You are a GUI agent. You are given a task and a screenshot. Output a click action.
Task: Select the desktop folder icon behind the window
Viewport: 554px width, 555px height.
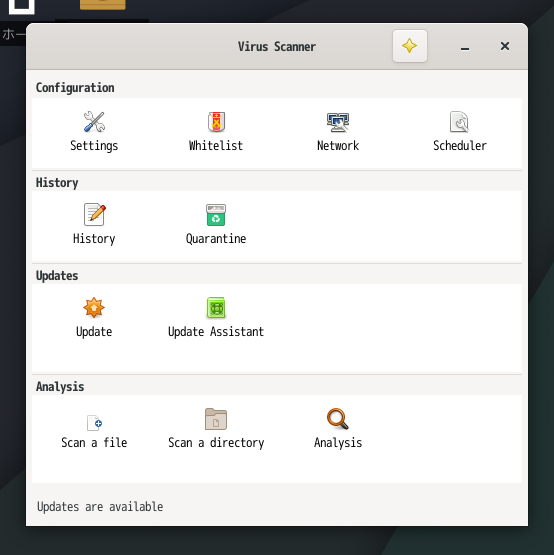click(x=102, y=4)
